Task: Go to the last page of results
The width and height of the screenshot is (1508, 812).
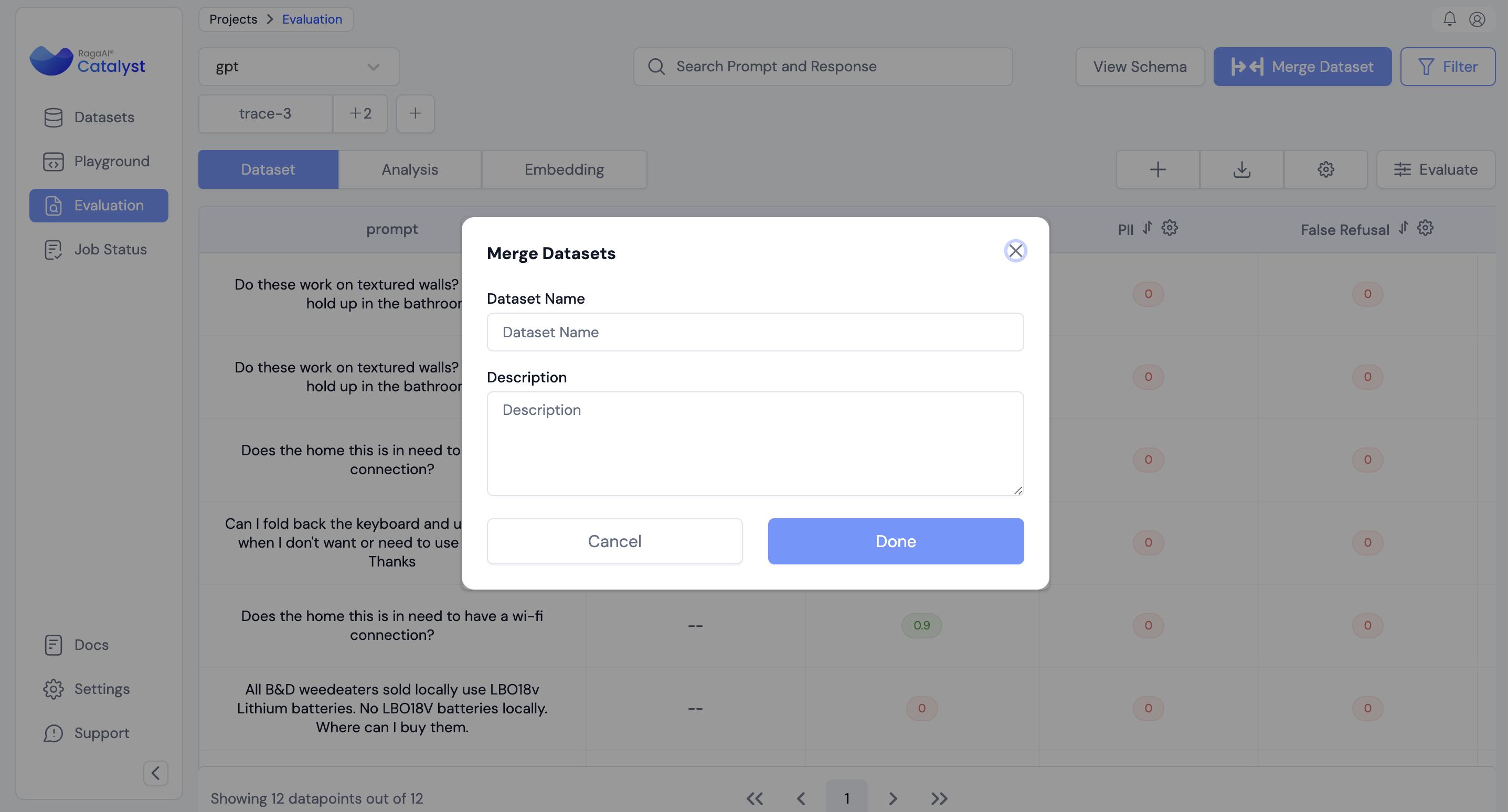Action: pos(939,798)
